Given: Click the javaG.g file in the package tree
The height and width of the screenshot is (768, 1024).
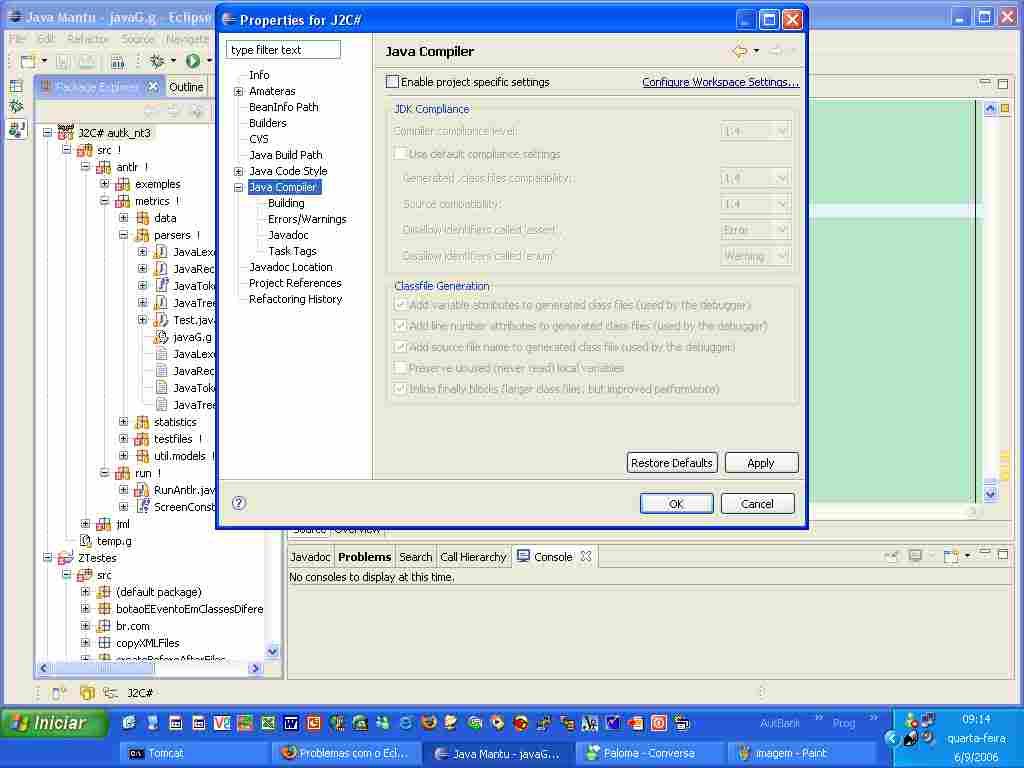Looking at the screenshot, I should pyautogui.click(x=192, y=337).
